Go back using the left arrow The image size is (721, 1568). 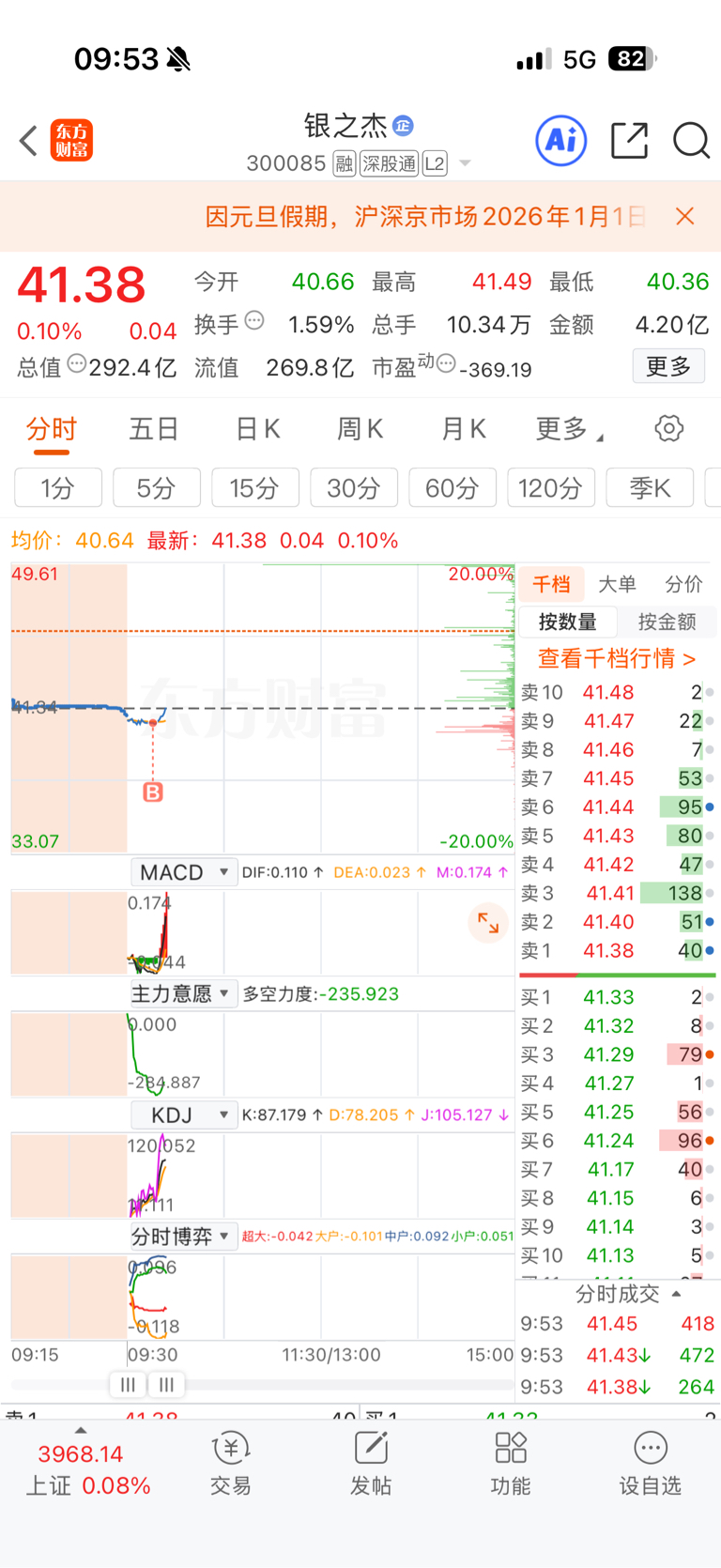[x=28, y=141]
